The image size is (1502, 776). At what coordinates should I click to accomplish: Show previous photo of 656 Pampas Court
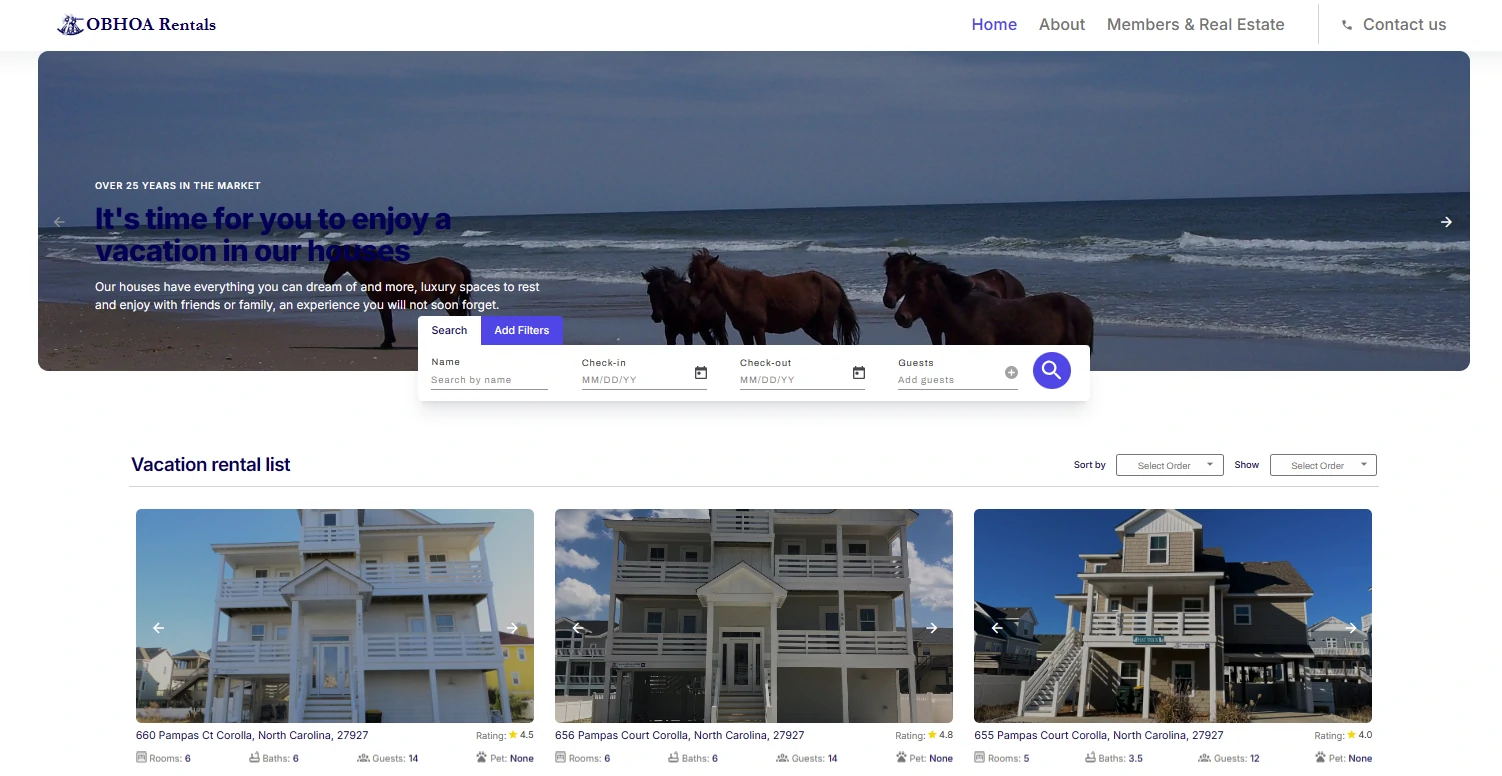coord(577,628)
